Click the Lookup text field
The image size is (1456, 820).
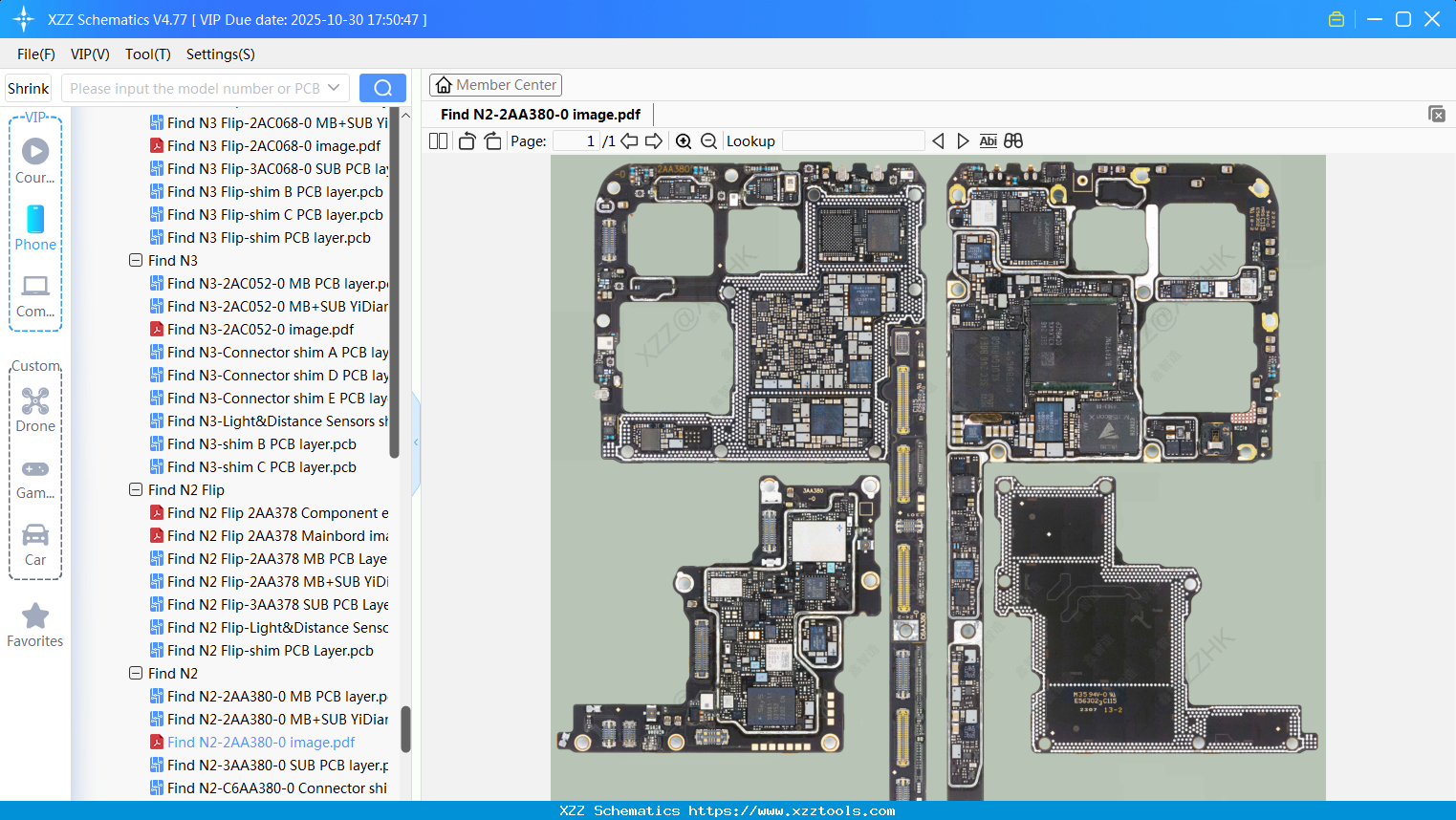(853, 141)
